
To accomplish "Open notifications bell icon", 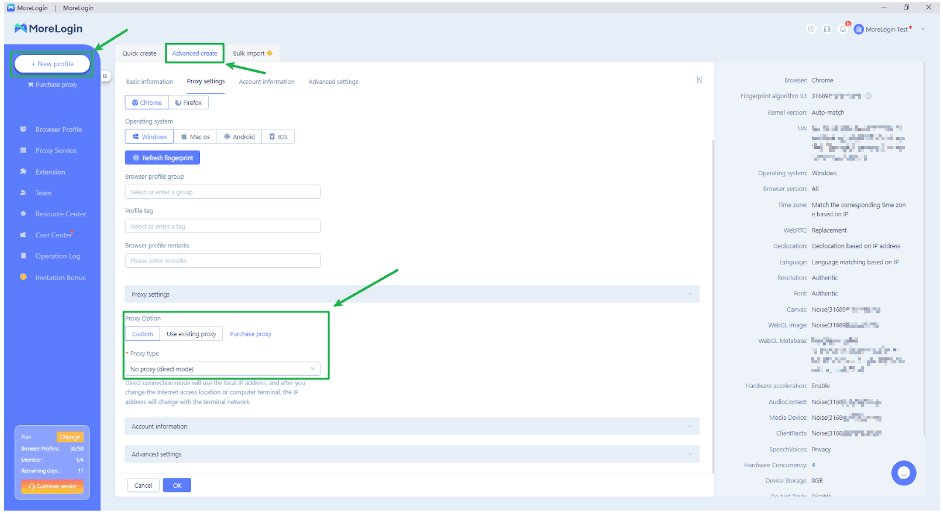I will click(x=843, y=29).
